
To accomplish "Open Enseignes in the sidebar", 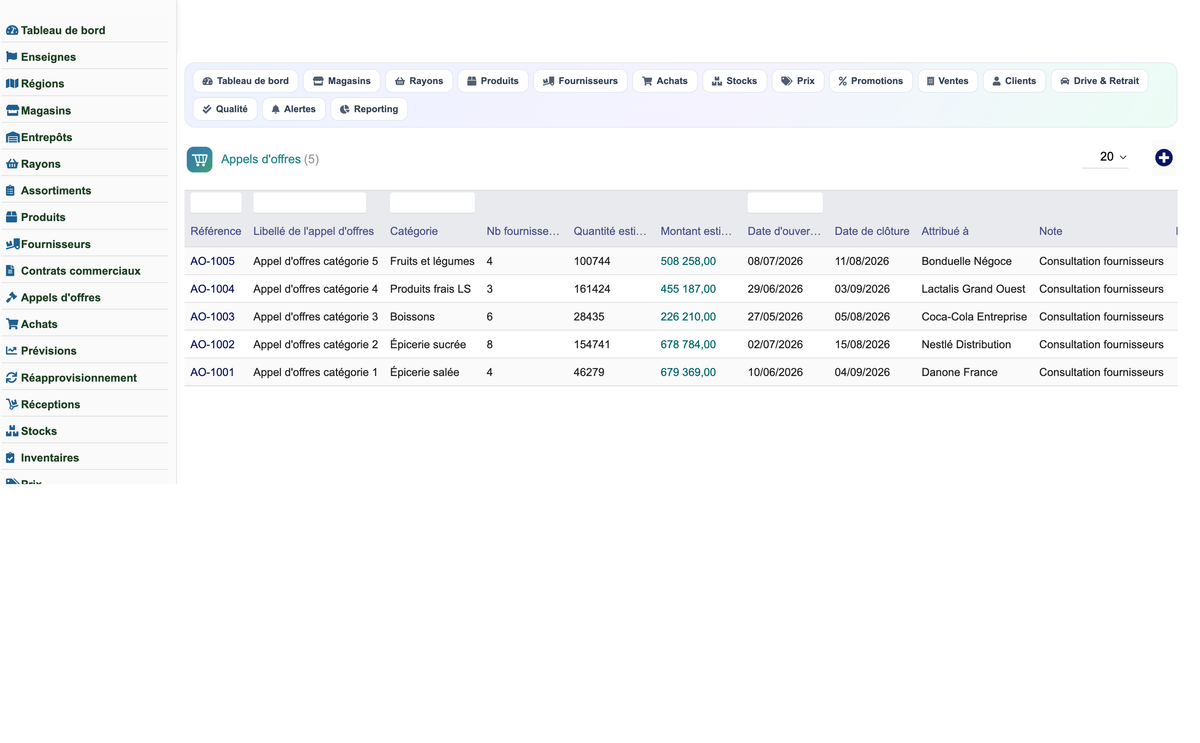I will (41, 57).
